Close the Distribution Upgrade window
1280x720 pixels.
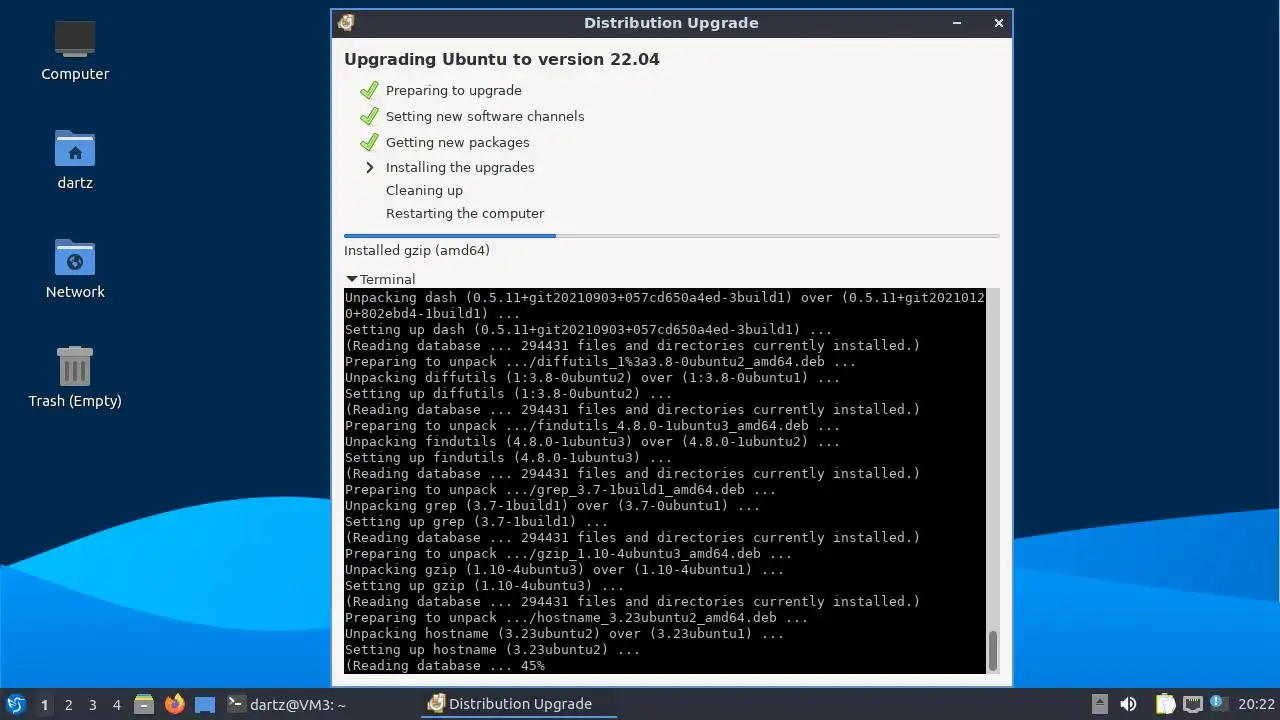(998, 23)
